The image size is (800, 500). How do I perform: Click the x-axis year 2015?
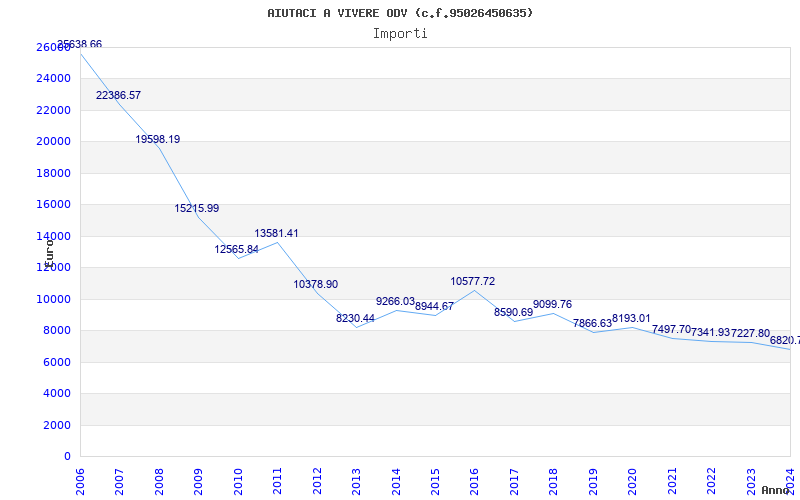[x=435, y=481]
